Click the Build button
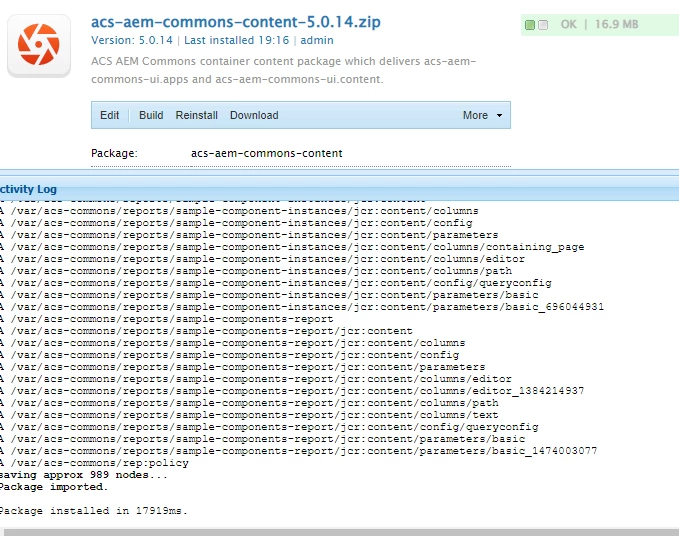Viewport: 679px width, 536px height. (x=151, y=115)
